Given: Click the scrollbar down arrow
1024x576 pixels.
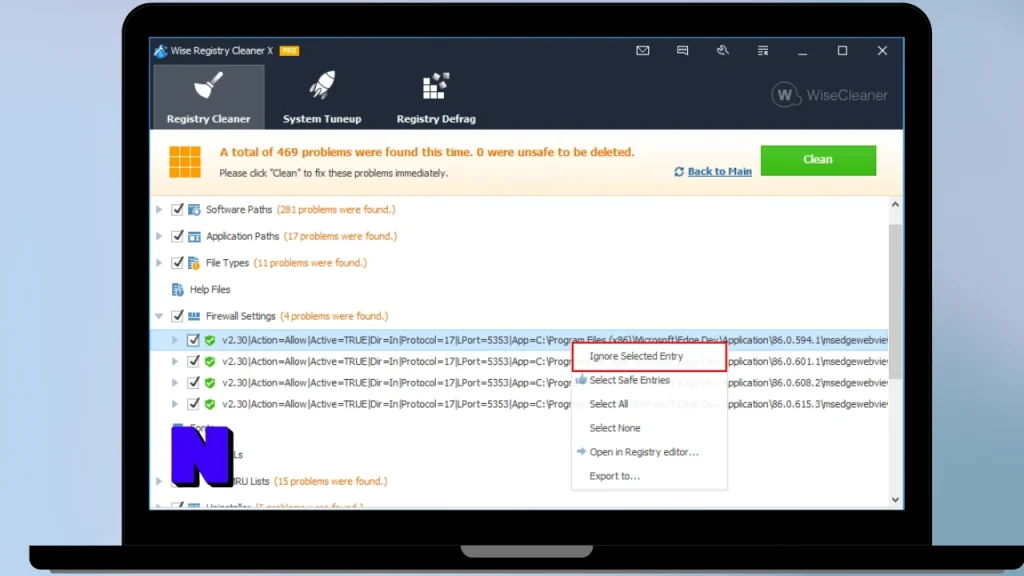Looking at the screenshot, I should (x=895, y=500).
